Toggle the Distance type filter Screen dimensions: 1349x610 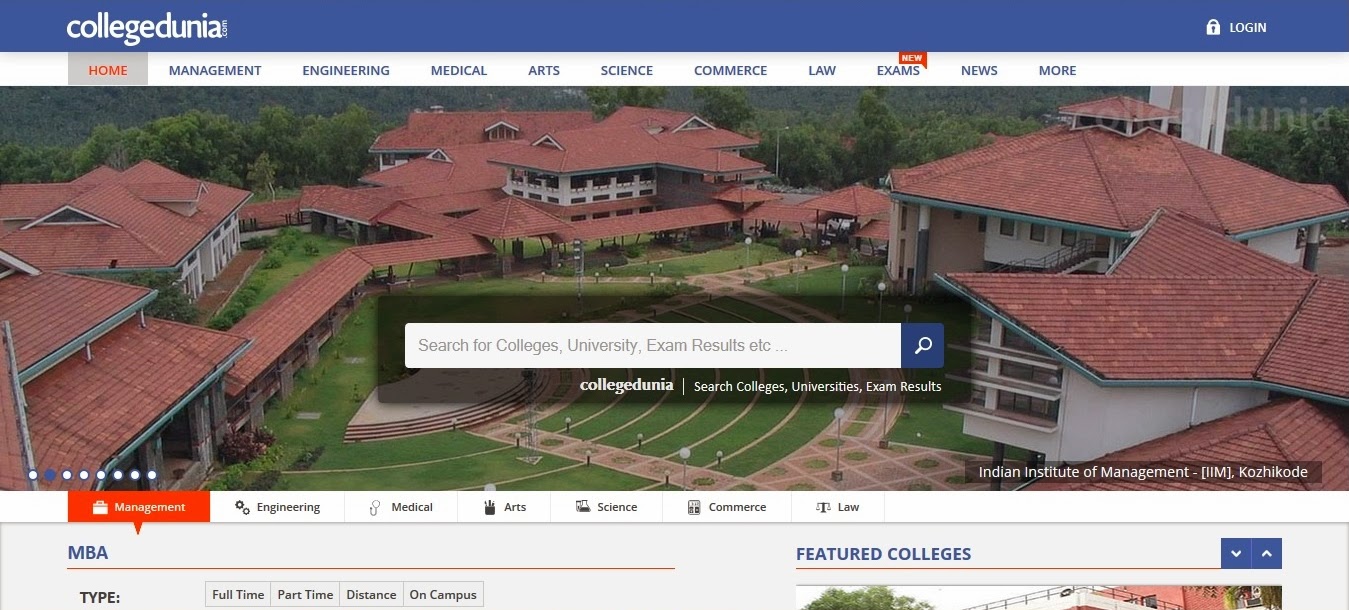[x=371, y=594]
